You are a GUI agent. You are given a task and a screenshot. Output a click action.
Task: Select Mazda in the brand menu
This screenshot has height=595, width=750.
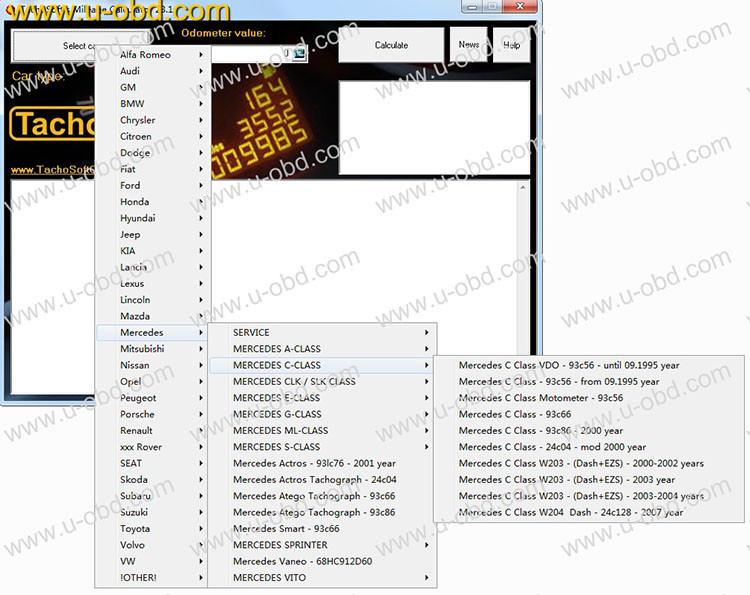coord(153,316)
